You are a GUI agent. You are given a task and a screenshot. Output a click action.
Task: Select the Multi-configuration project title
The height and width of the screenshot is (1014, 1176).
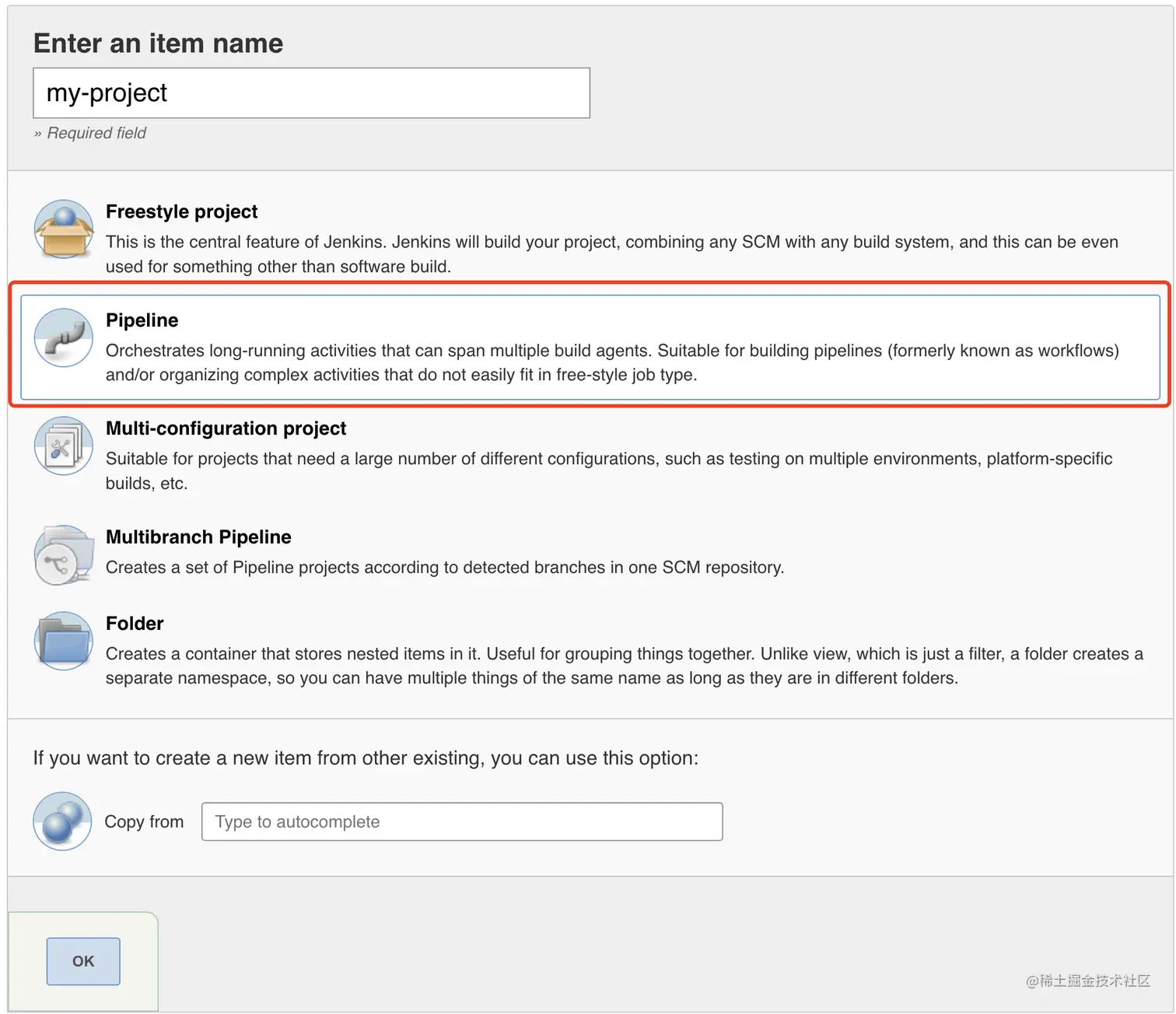coord(226,428)
